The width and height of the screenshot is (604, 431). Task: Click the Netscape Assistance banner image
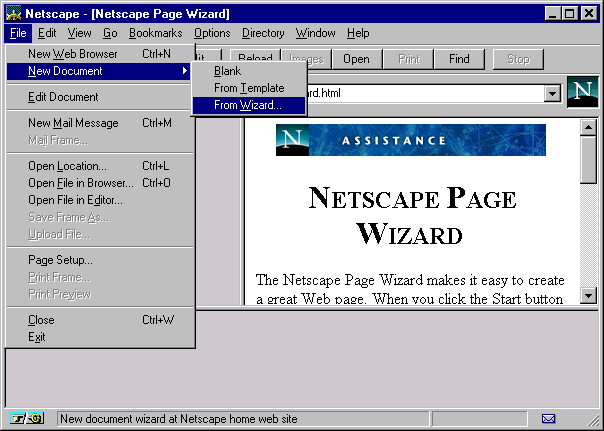(x=411, y=140)
